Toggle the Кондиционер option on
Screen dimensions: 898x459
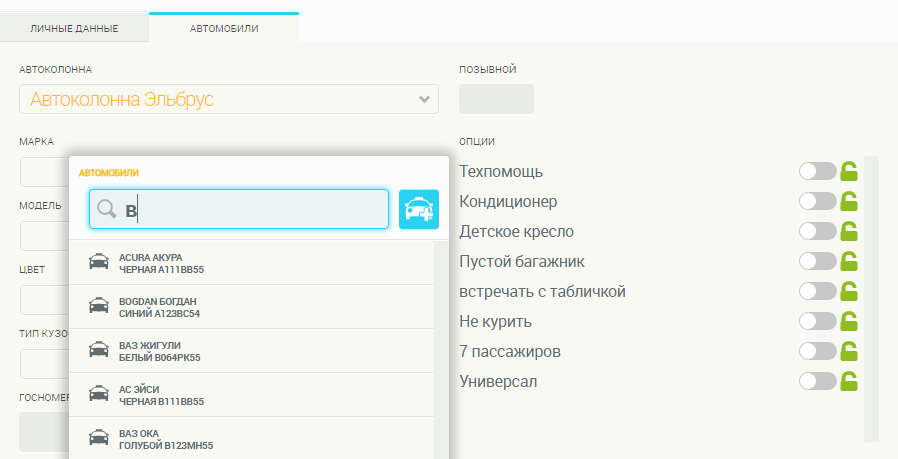coord(817,202)
